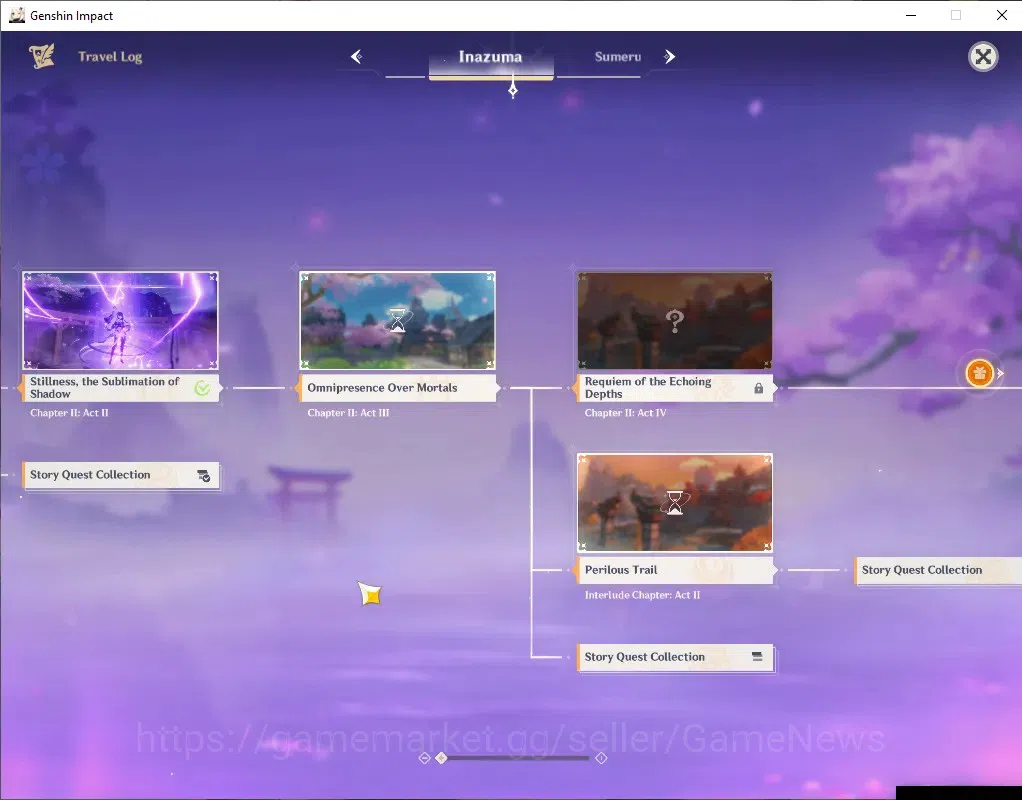Open Story Quest Collection right of Perilous Trail
Viewport: 1022px width, 800px height.
(938, 570)
